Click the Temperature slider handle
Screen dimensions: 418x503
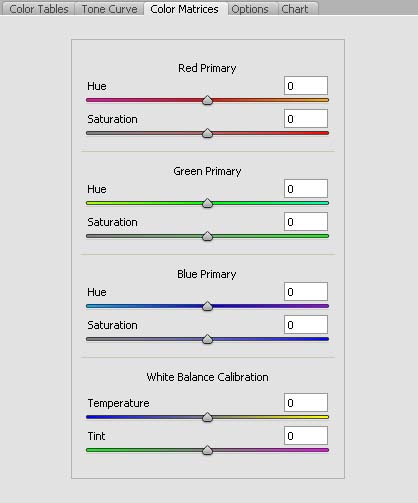coord(207,417)
